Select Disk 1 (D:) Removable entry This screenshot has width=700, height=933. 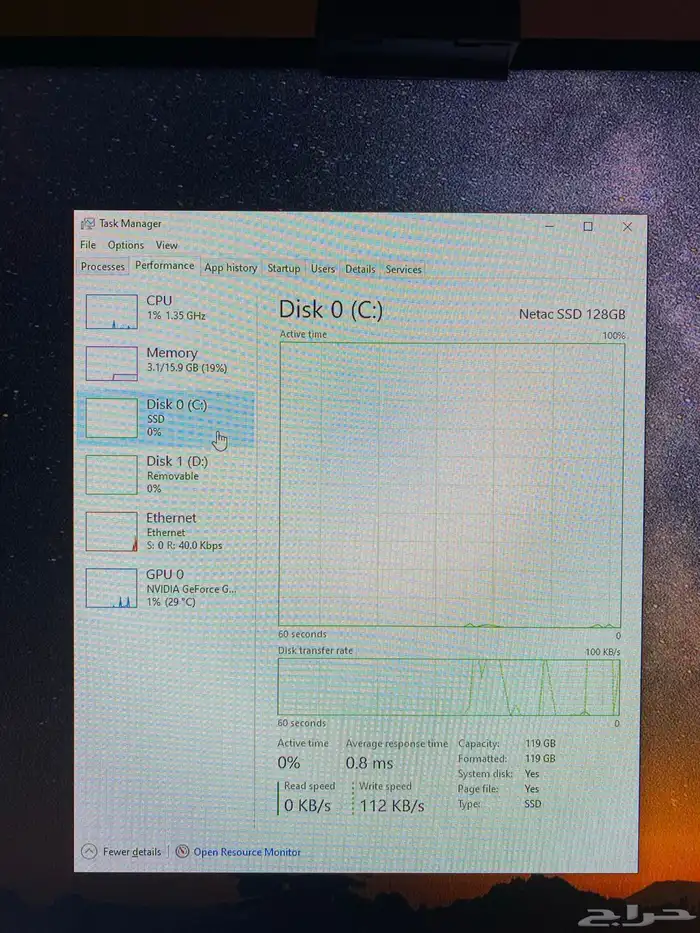click(177, 474)
